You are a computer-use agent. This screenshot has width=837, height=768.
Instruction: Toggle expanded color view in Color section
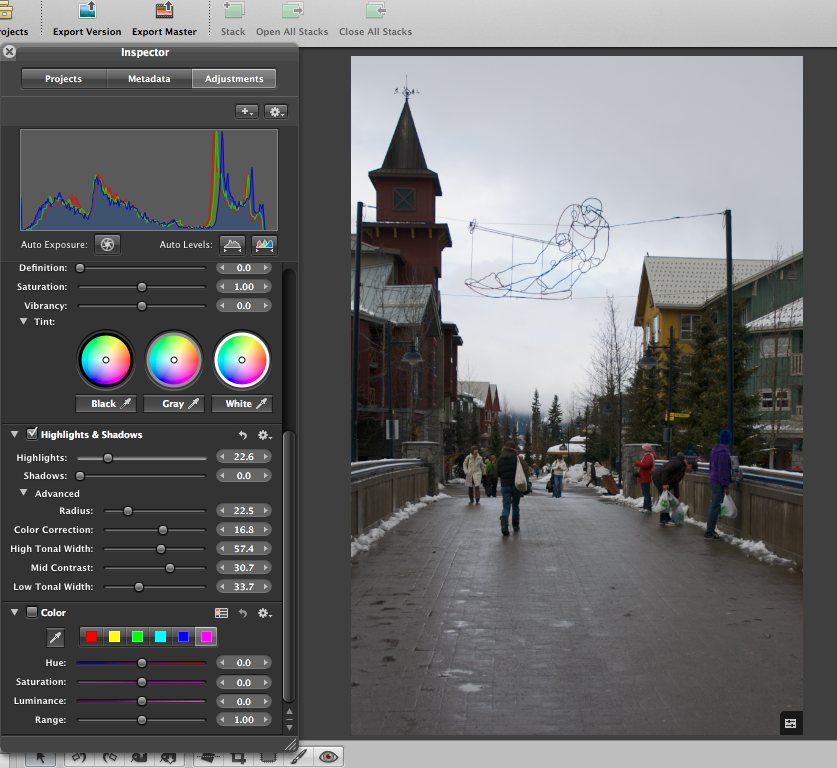coord(222,613)
